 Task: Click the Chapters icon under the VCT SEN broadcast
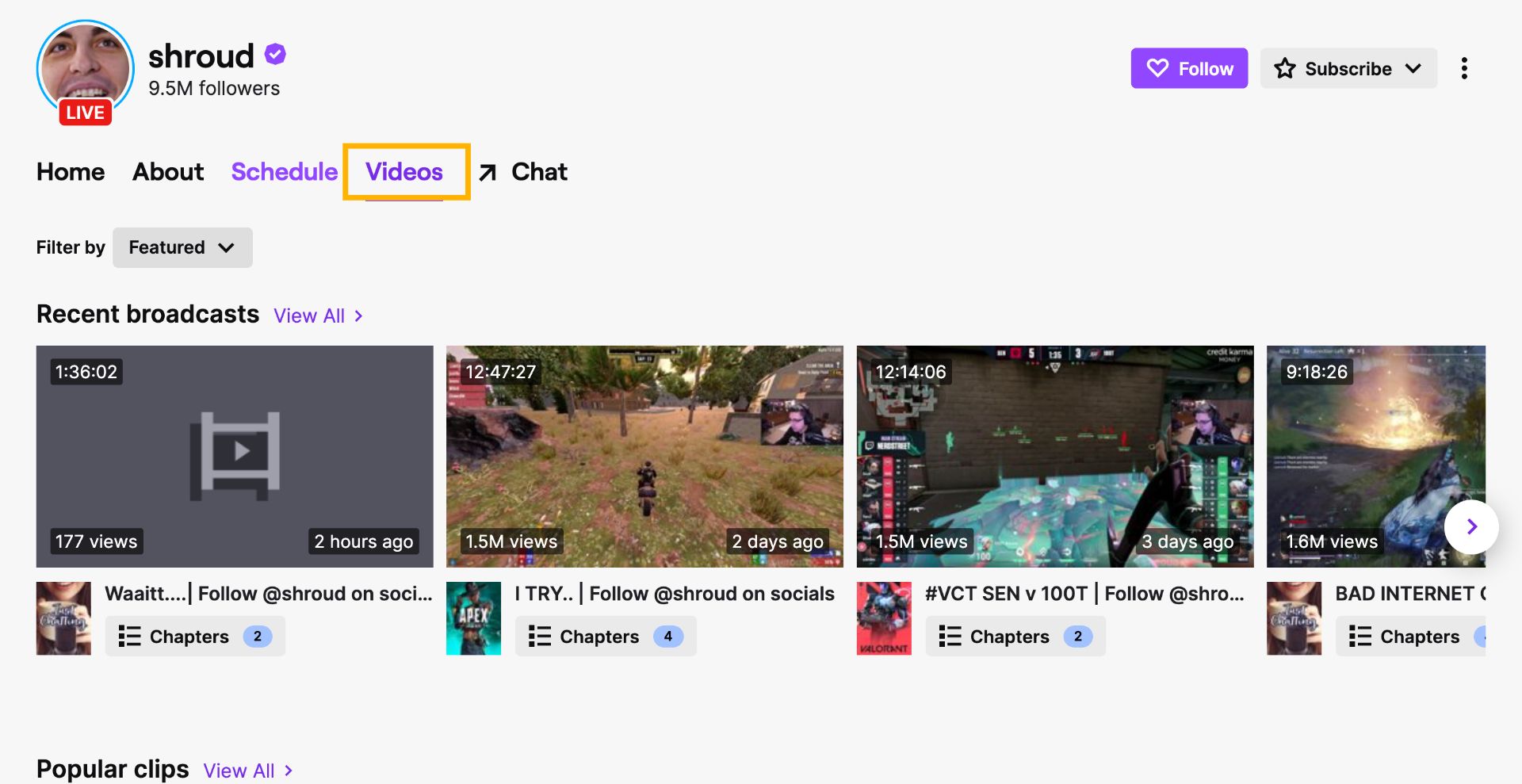tap(949, 636)
